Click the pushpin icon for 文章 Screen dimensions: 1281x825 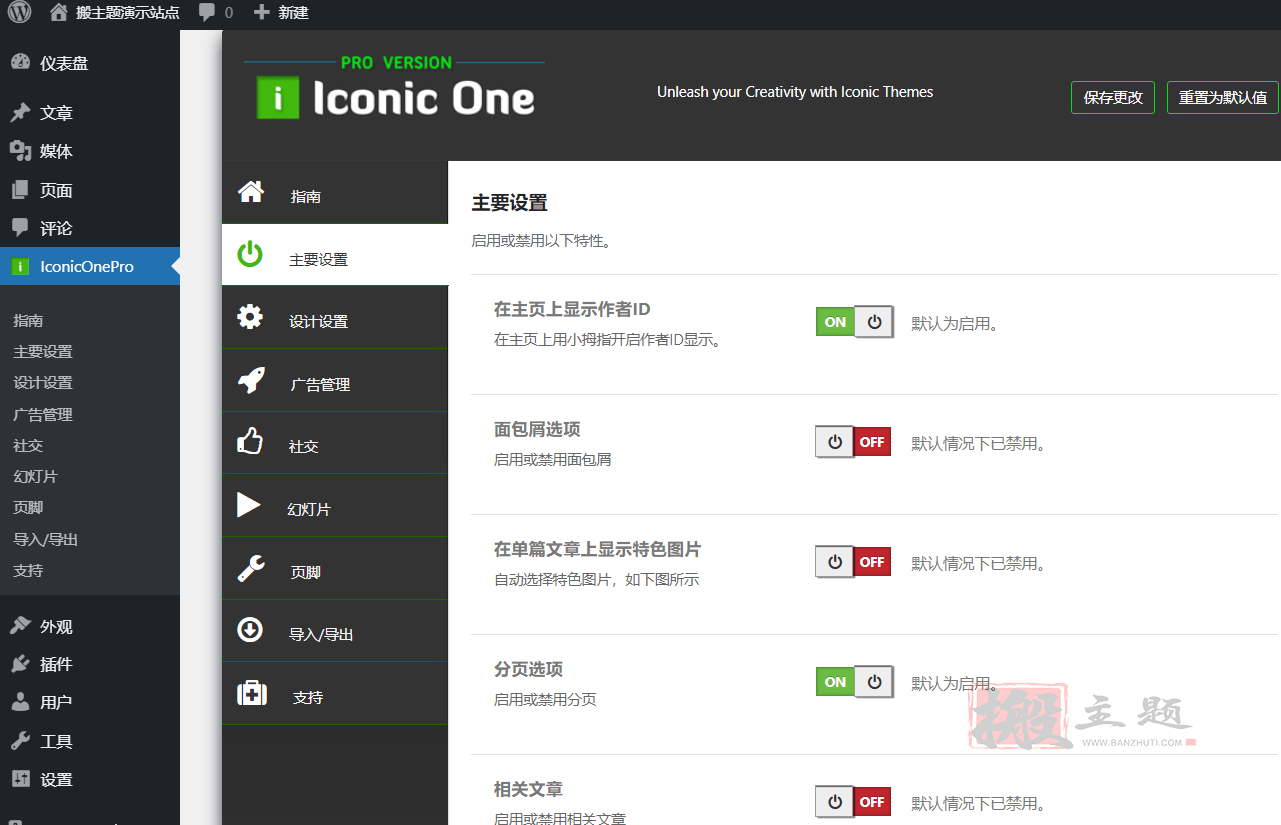20,113
